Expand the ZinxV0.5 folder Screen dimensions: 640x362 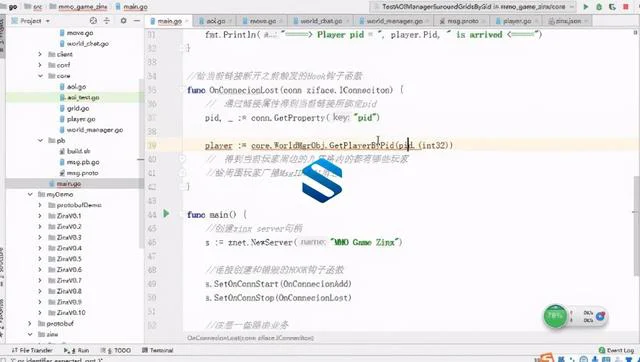point(40,259)
